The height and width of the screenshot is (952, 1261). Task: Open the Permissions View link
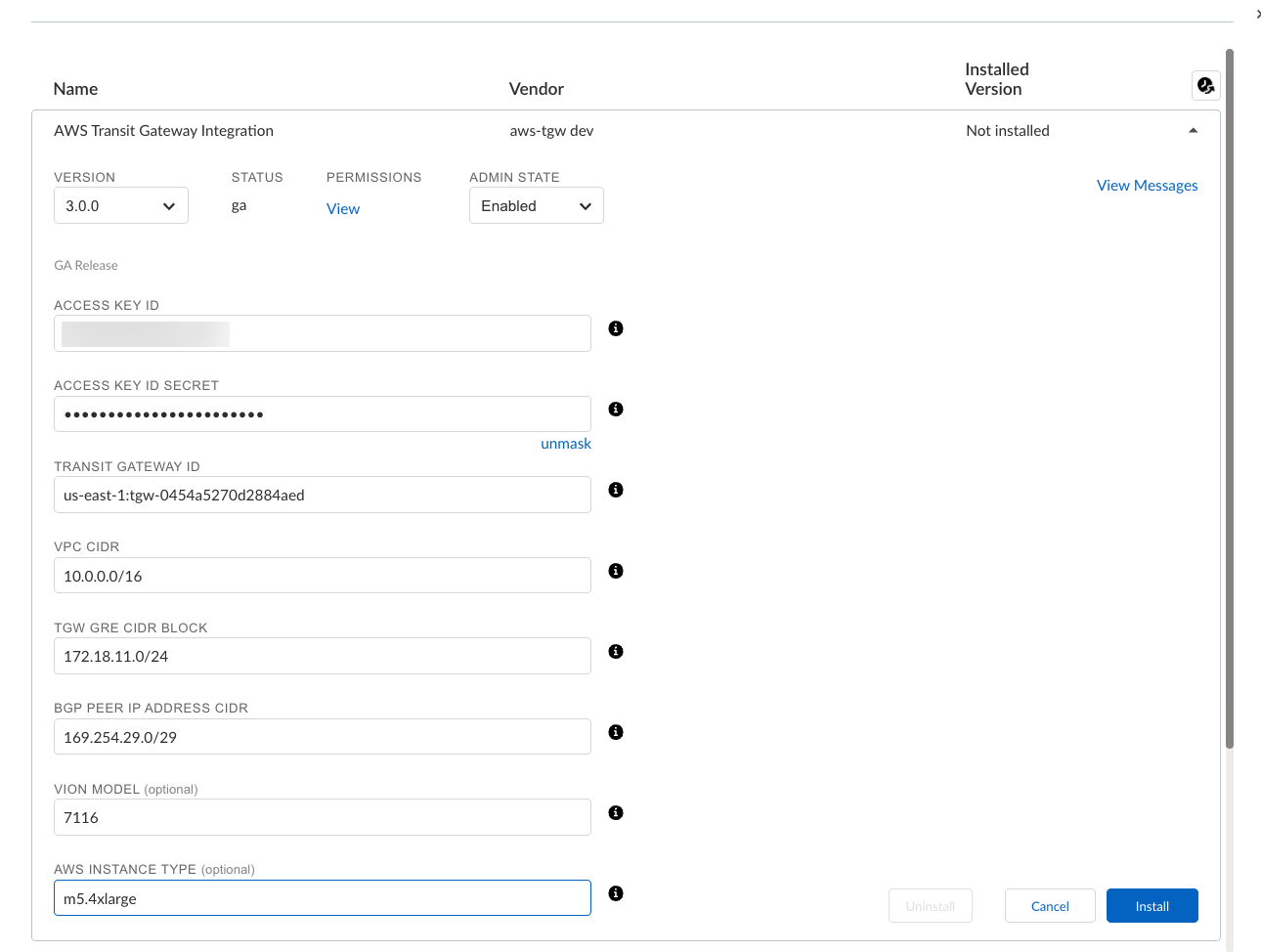343,208
